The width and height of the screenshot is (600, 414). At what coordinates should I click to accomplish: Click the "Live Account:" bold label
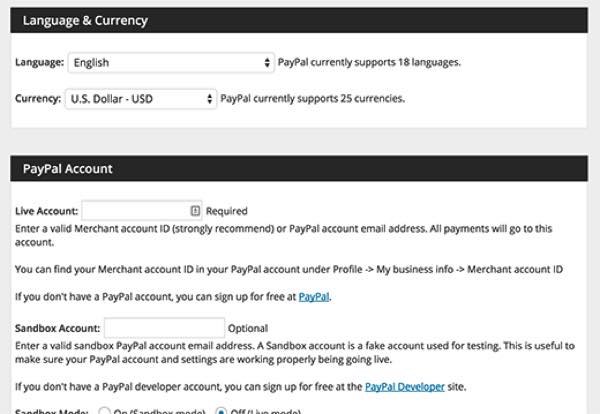[x=46, y=212]
